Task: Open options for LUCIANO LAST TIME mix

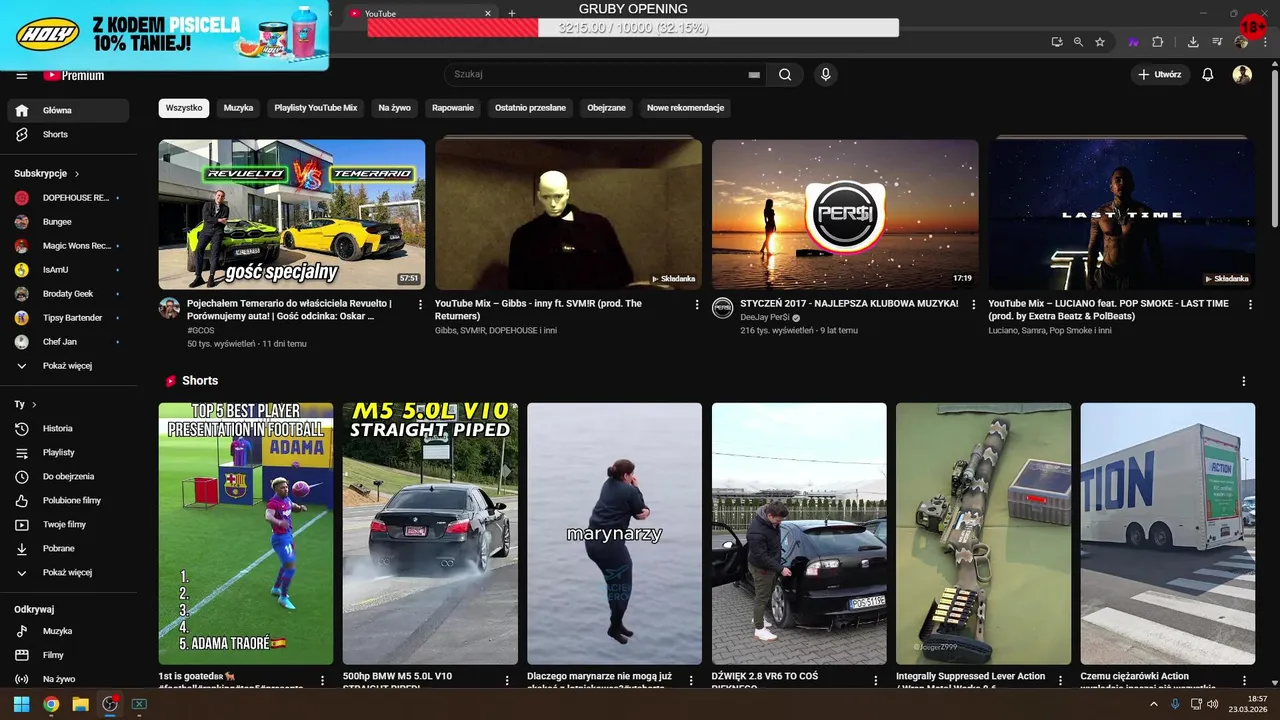Action: click(x=1250, y=304)
